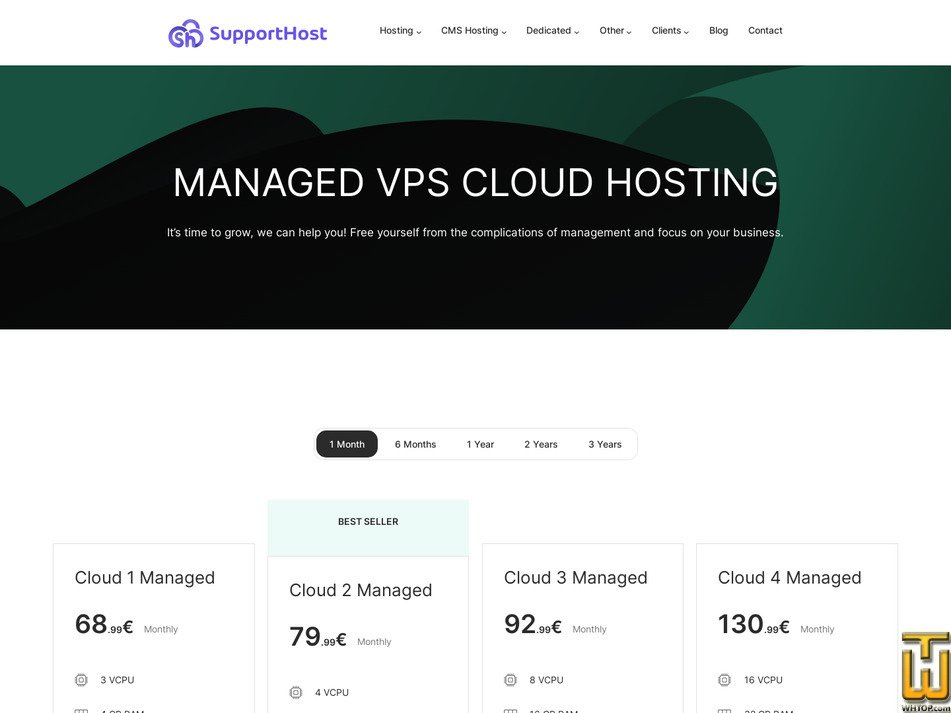Open the Blog page
Viewport: 951px width, 713px height.
tap(718, 31)
